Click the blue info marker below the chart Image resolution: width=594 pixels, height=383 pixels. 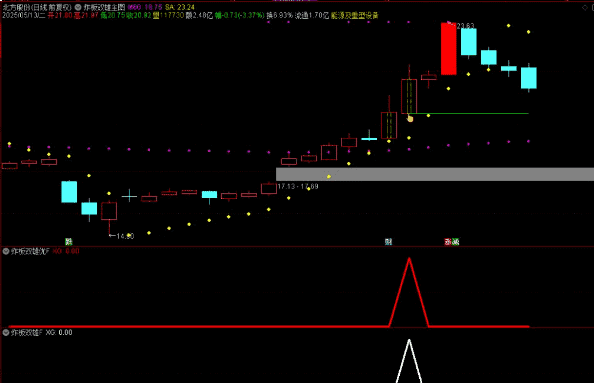pyautogui.click(x=388, y=241)
